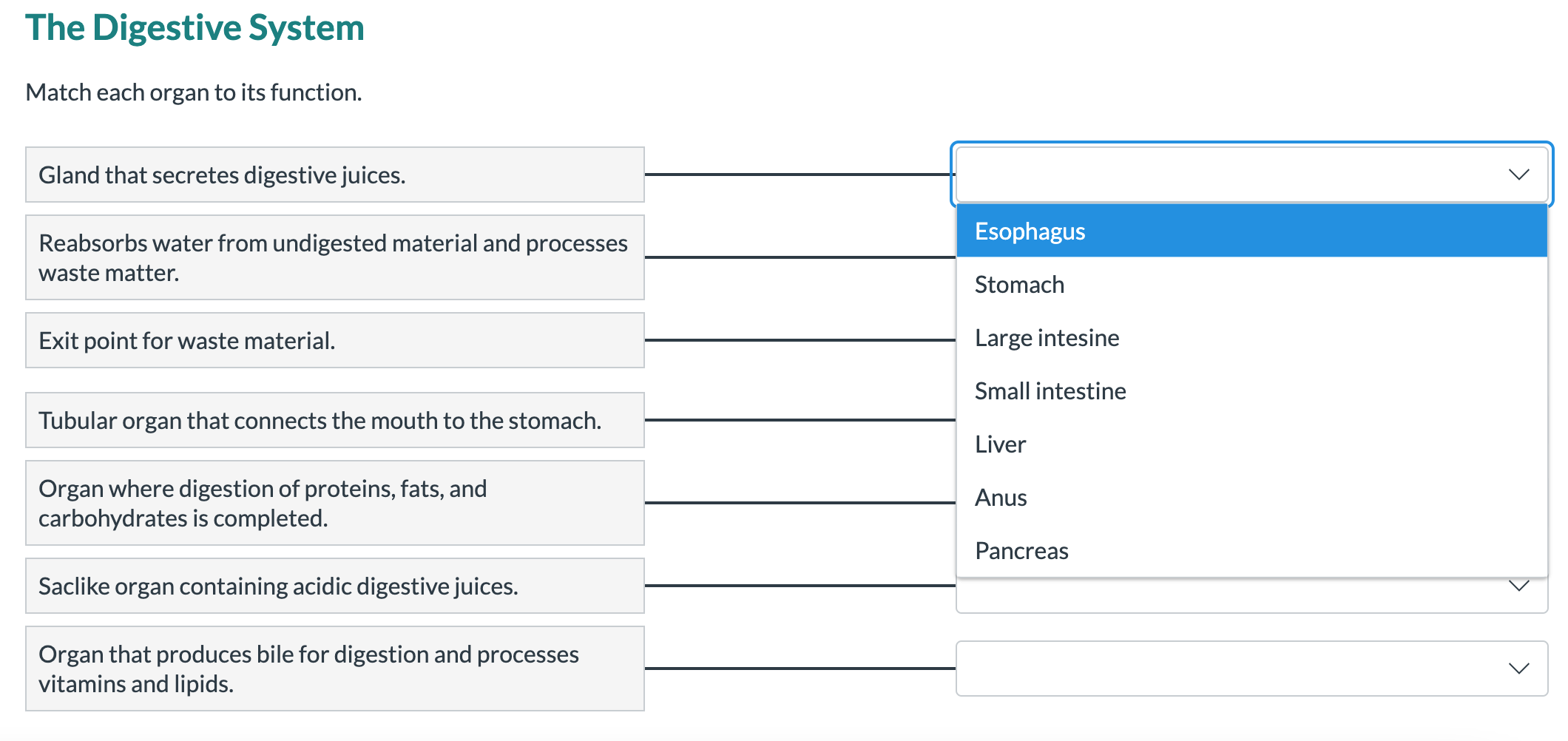Click 'The Digestive System' heading
Screen dimensions: 1568x741
coord(195,28)
